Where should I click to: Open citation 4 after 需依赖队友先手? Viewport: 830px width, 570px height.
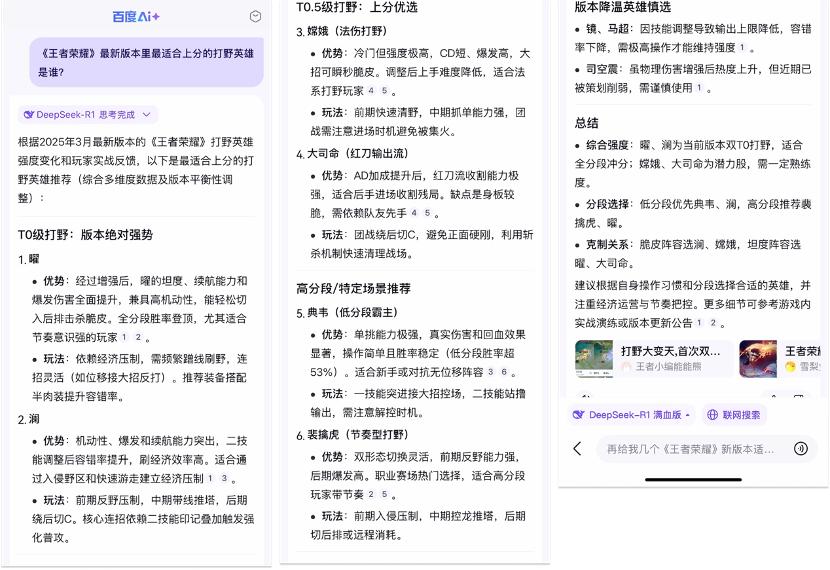click(x=414, y=213)
